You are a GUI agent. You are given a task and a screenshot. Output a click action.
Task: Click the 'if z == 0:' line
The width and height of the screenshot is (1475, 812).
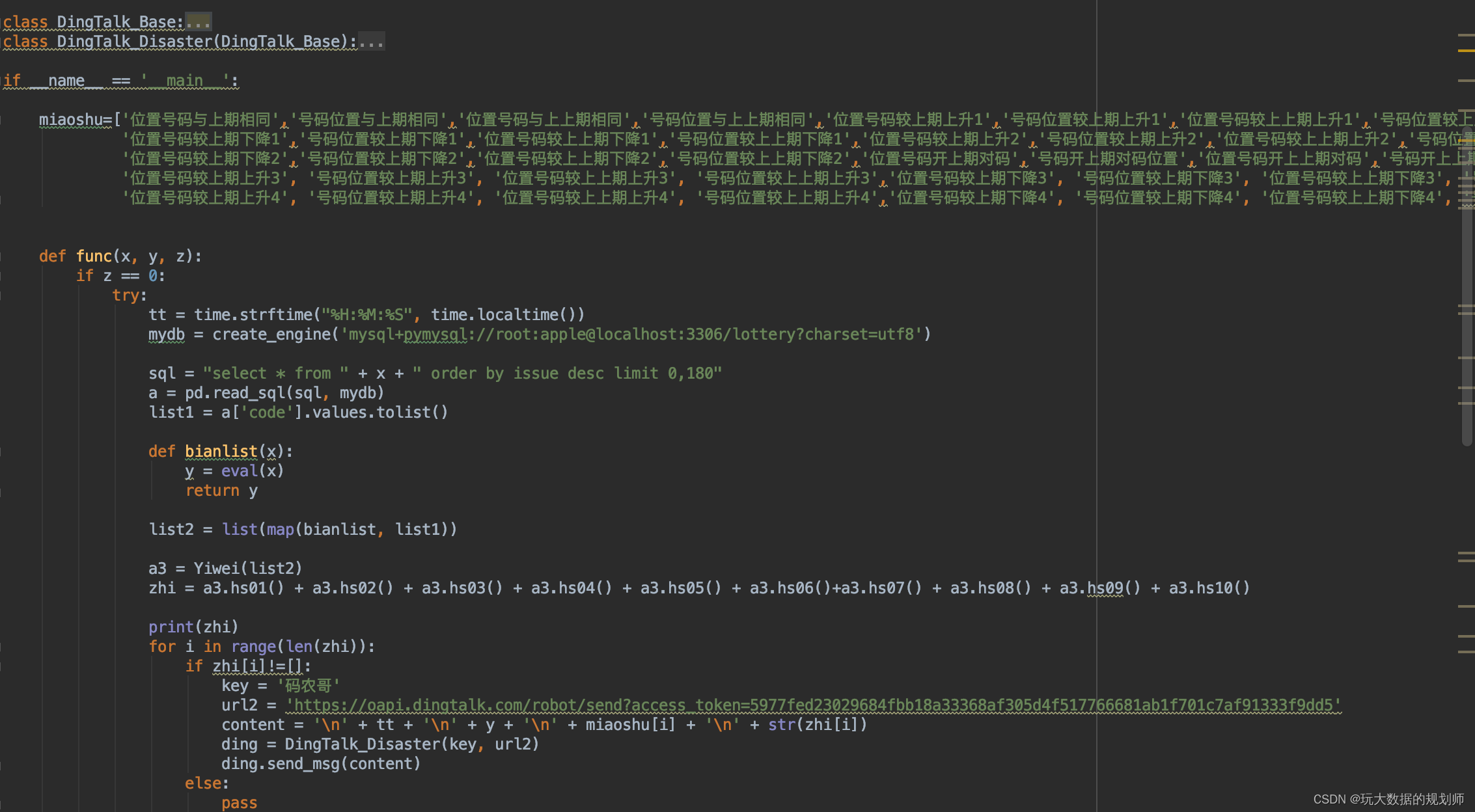[x=120, y=276]
